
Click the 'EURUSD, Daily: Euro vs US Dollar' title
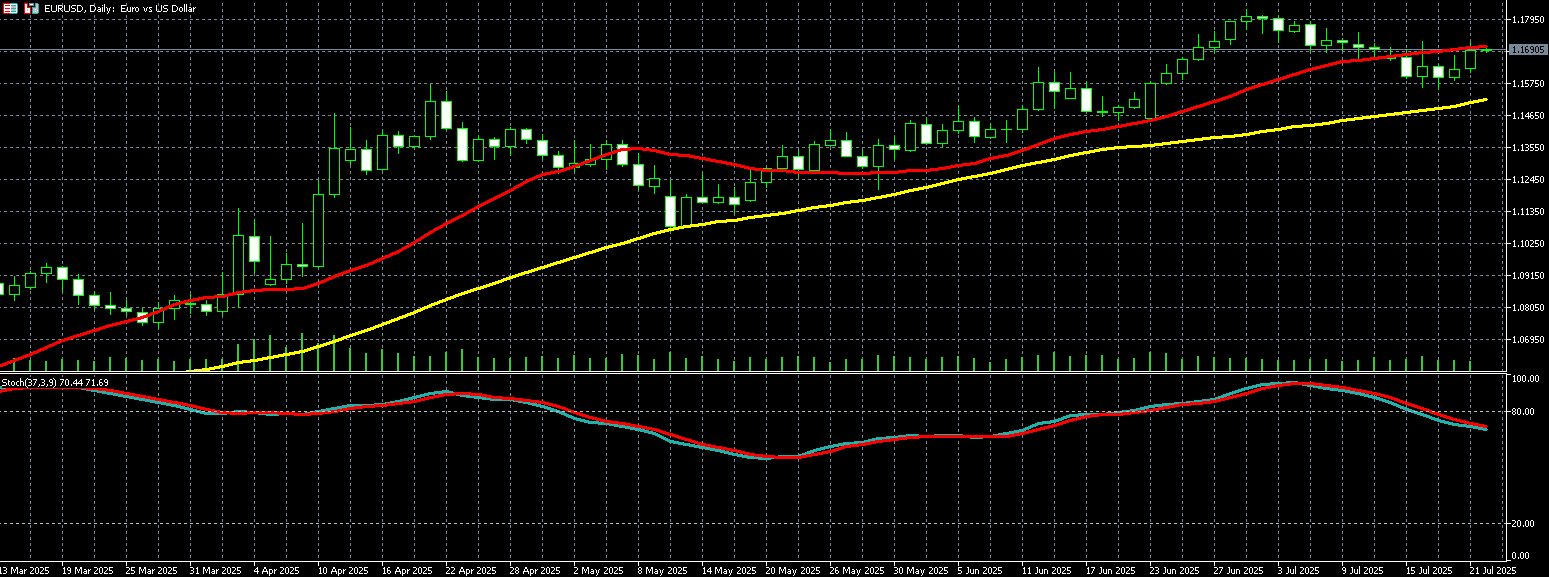pyautogui.click(x=120, y=8)
